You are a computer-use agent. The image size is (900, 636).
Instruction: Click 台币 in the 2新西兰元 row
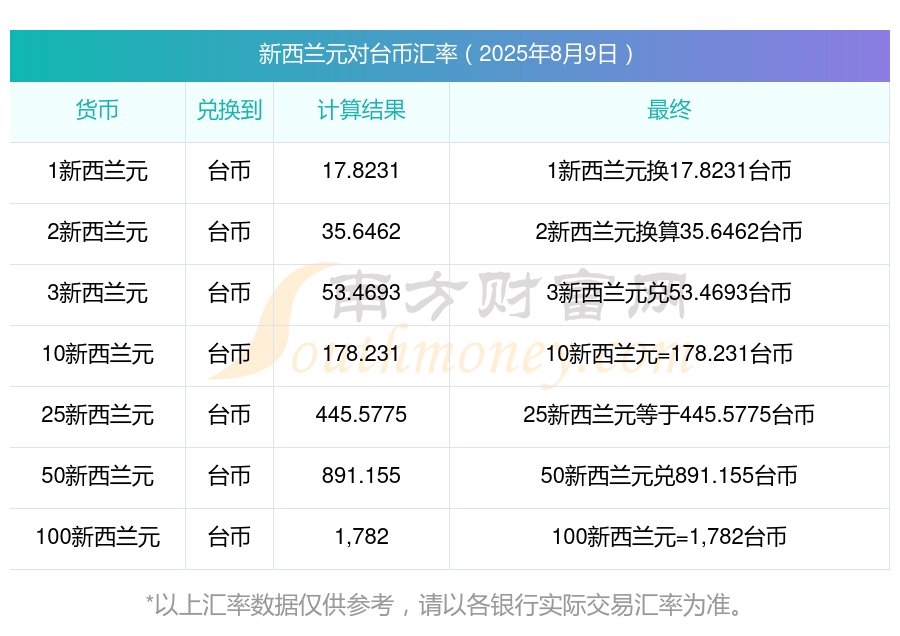pyautogui.click(x=229, y=232)
